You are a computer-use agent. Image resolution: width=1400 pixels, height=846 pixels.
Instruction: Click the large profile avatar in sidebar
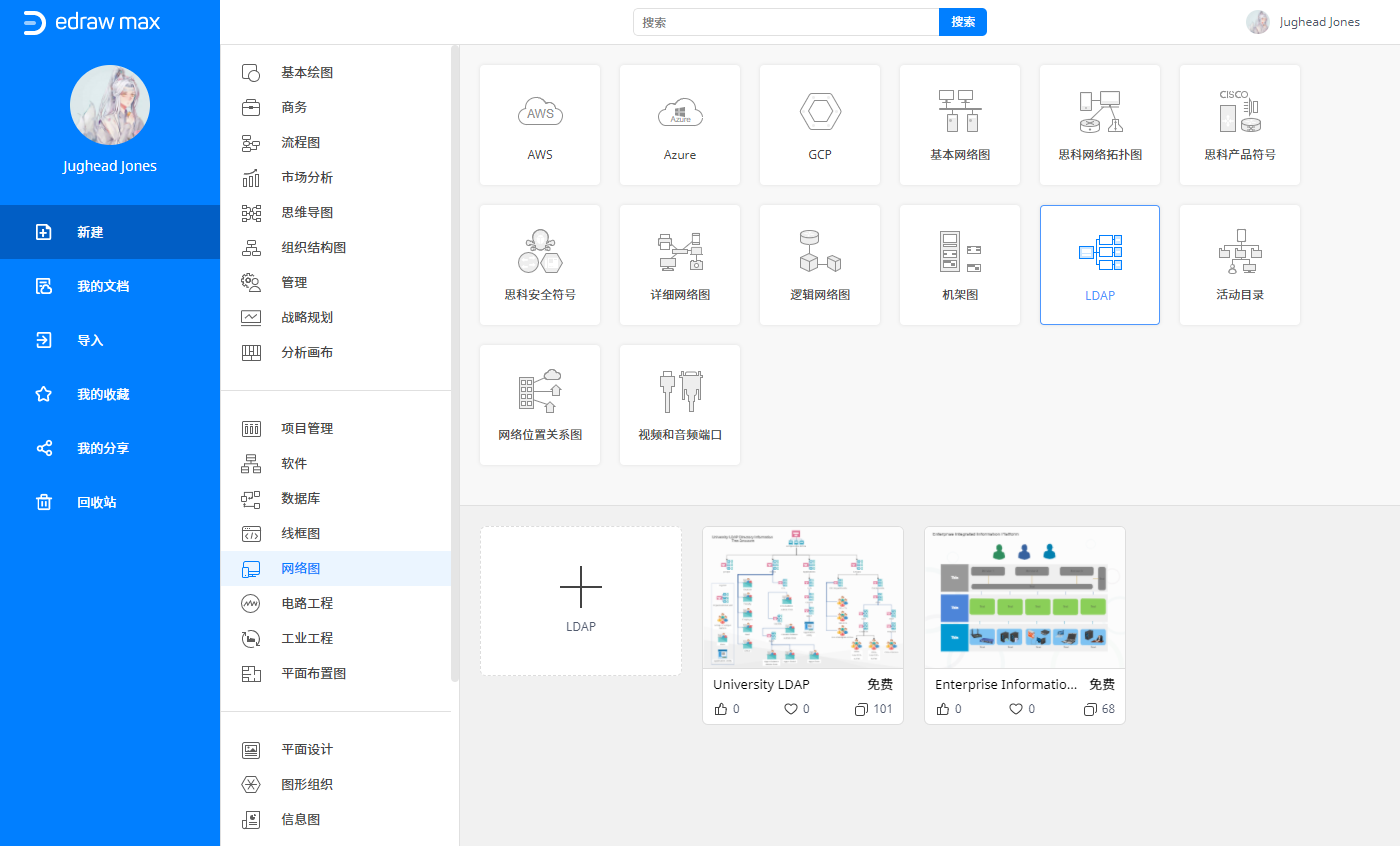tap(110, 105)
